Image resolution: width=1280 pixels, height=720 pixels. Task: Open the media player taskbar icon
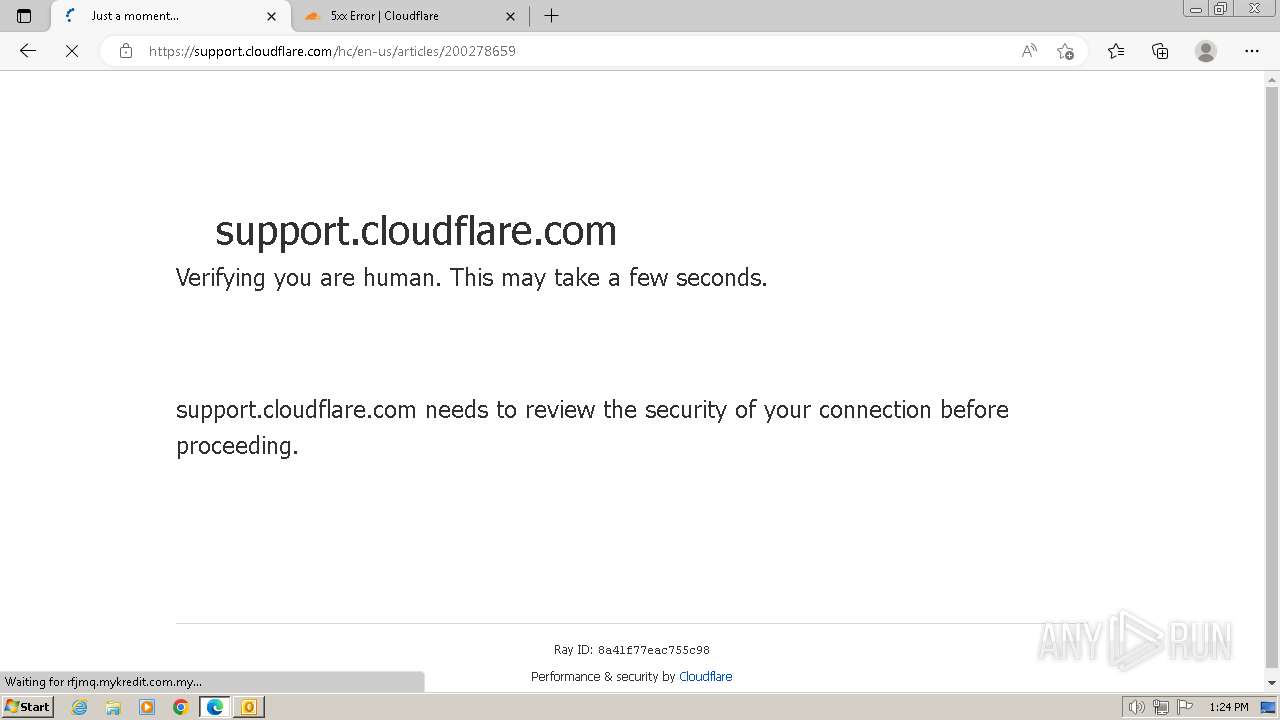(147, 707)
